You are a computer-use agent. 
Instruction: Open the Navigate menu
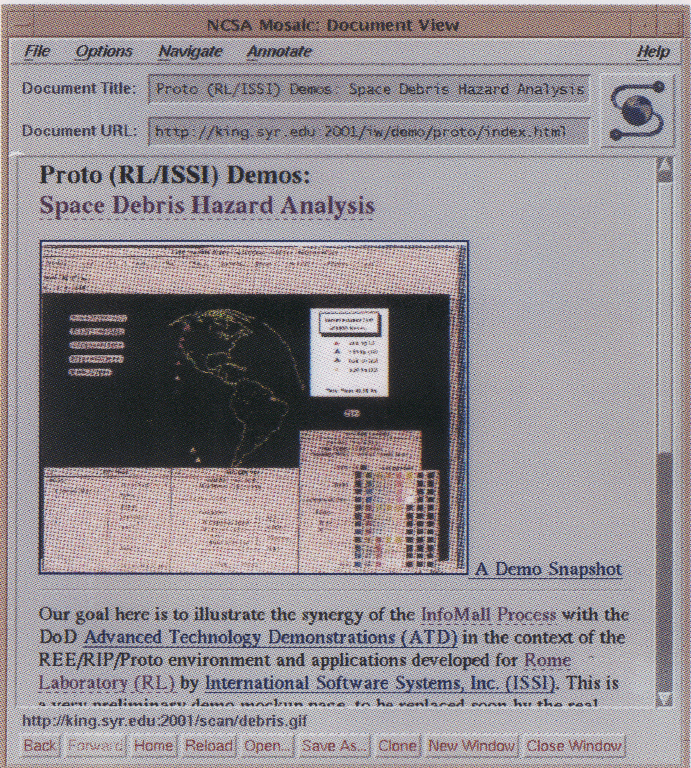191,51
